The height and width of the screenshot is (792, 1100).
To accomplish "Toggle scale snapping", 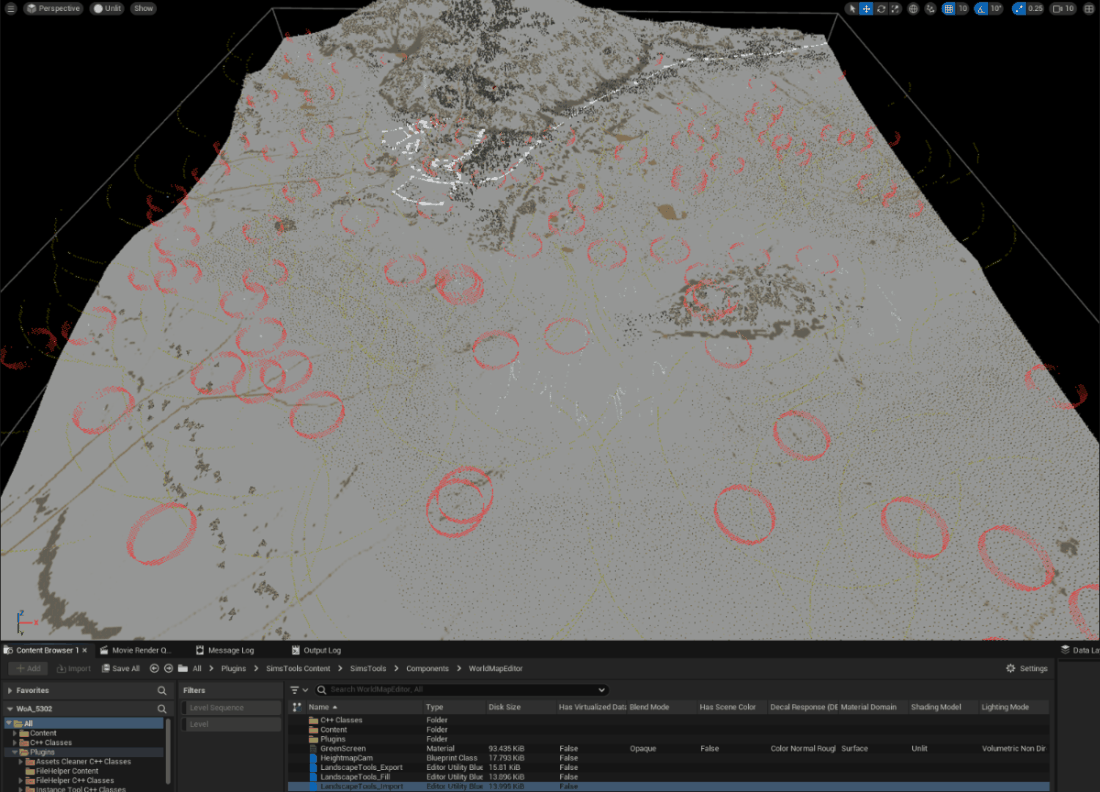I will point(1020,8).
